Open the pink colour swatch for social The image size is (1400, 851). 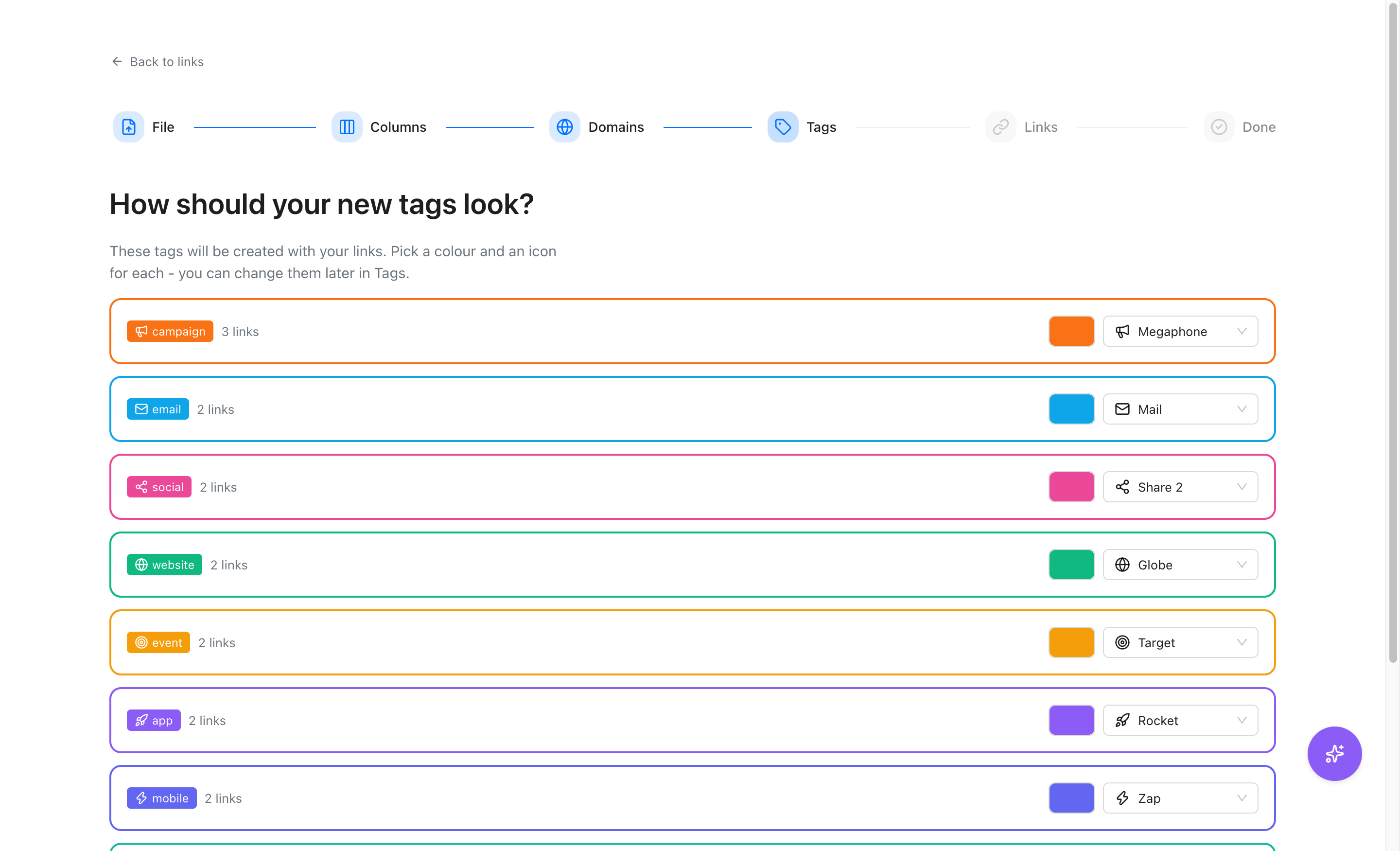[x=1071, y=487]
